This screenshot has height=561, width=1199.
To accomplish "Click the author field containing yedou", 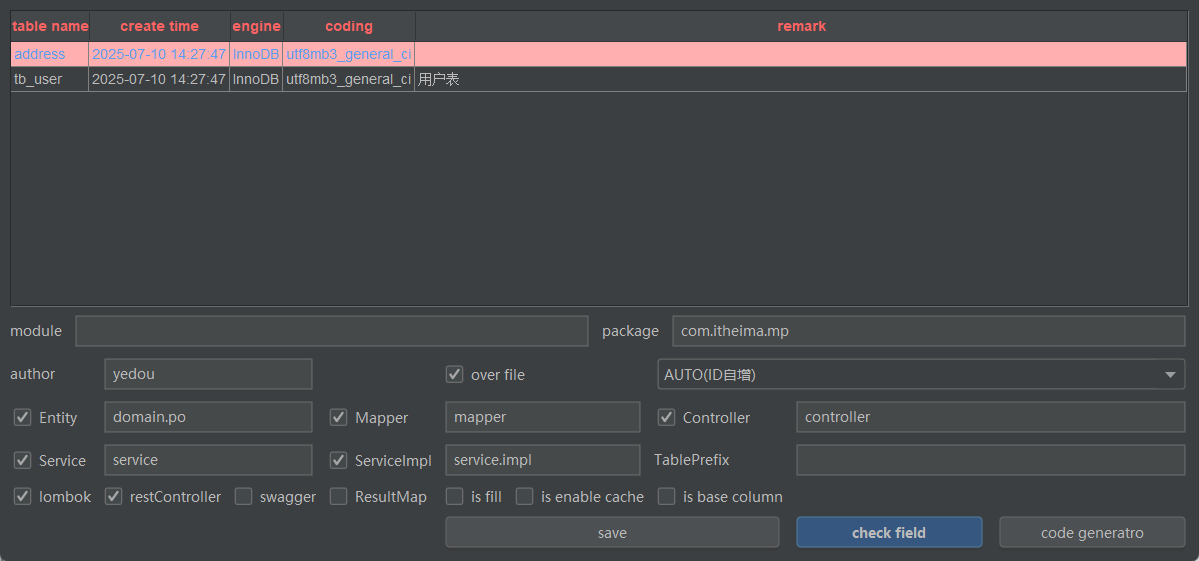I will pos(208,375).
